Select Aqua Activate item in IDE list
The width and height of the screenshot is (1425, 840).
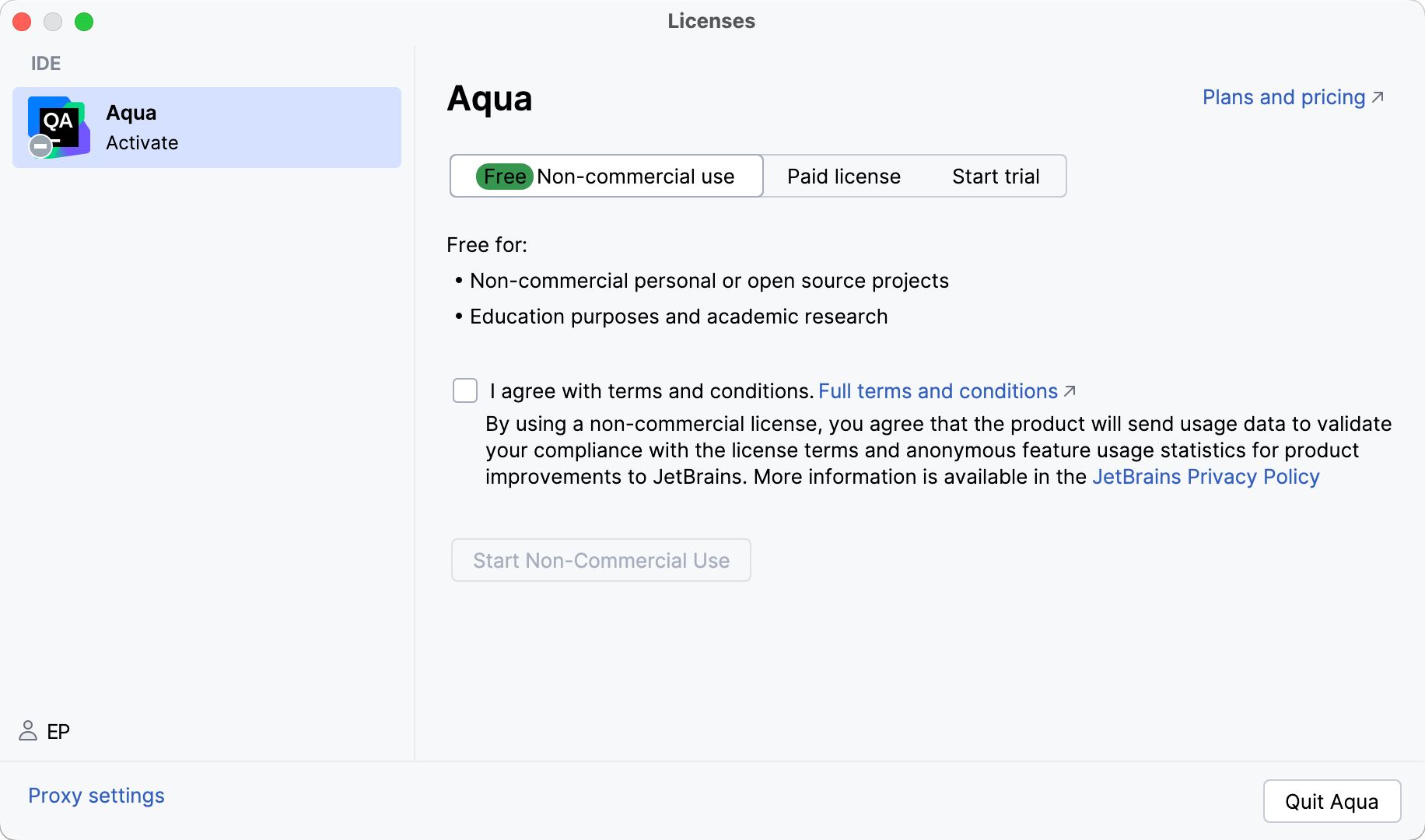coord(207,128)
